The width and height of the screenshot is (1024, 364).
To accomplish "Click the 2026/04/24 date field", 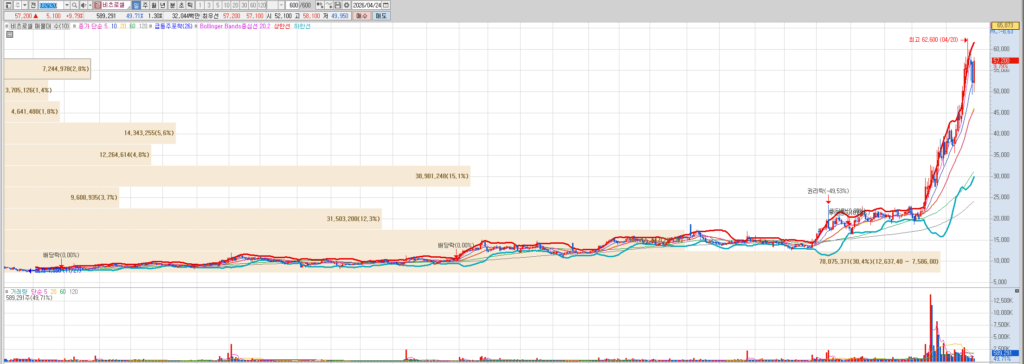I will (x=367, y=5).
